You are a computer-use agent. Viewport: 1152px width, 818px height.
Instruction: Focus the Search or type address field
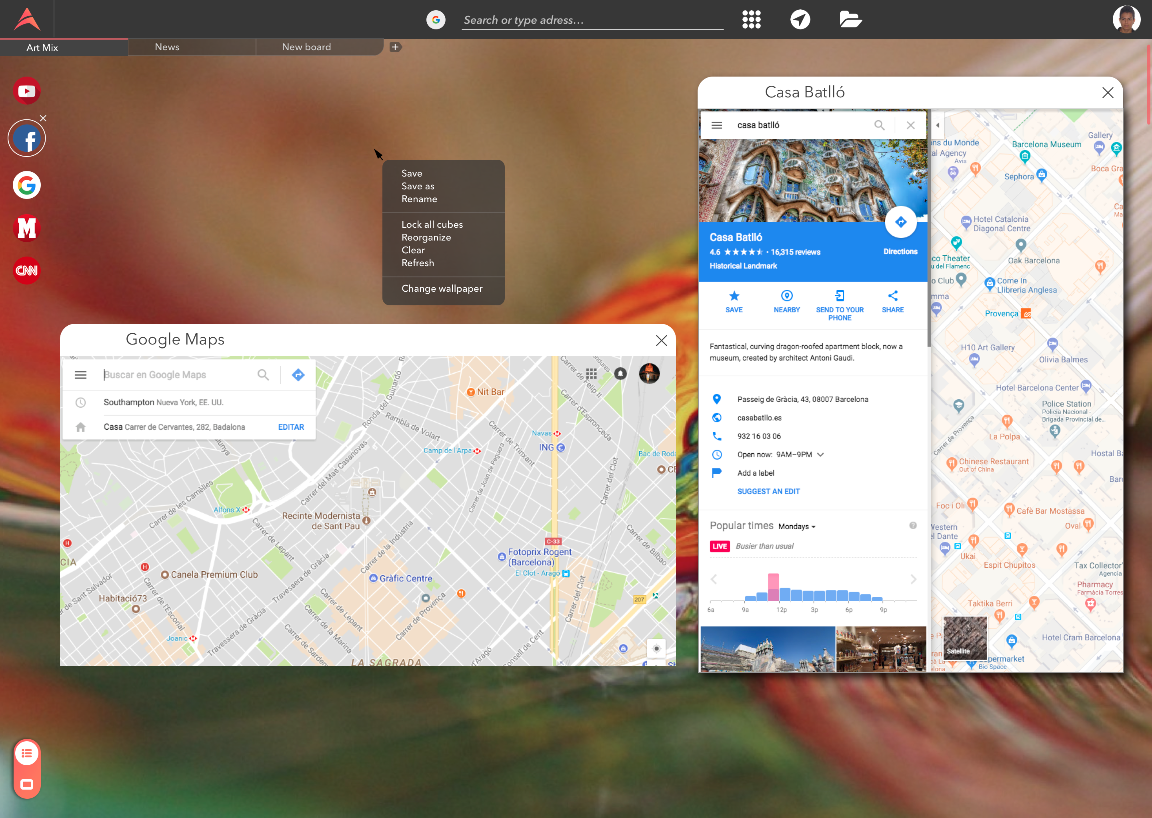click(x=593, y=20)
